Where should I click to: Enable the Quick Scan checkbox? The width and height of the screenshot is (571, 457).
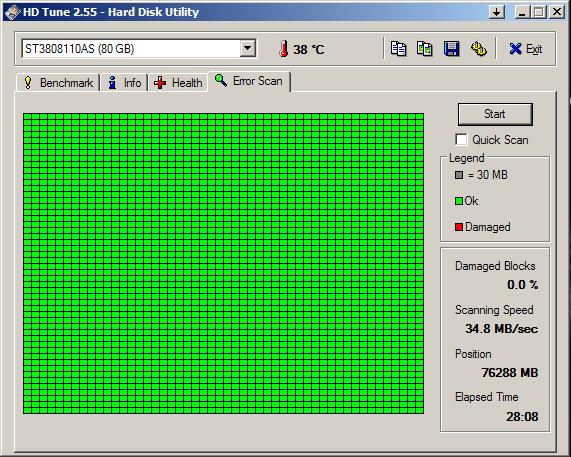(x=461, y=139)
